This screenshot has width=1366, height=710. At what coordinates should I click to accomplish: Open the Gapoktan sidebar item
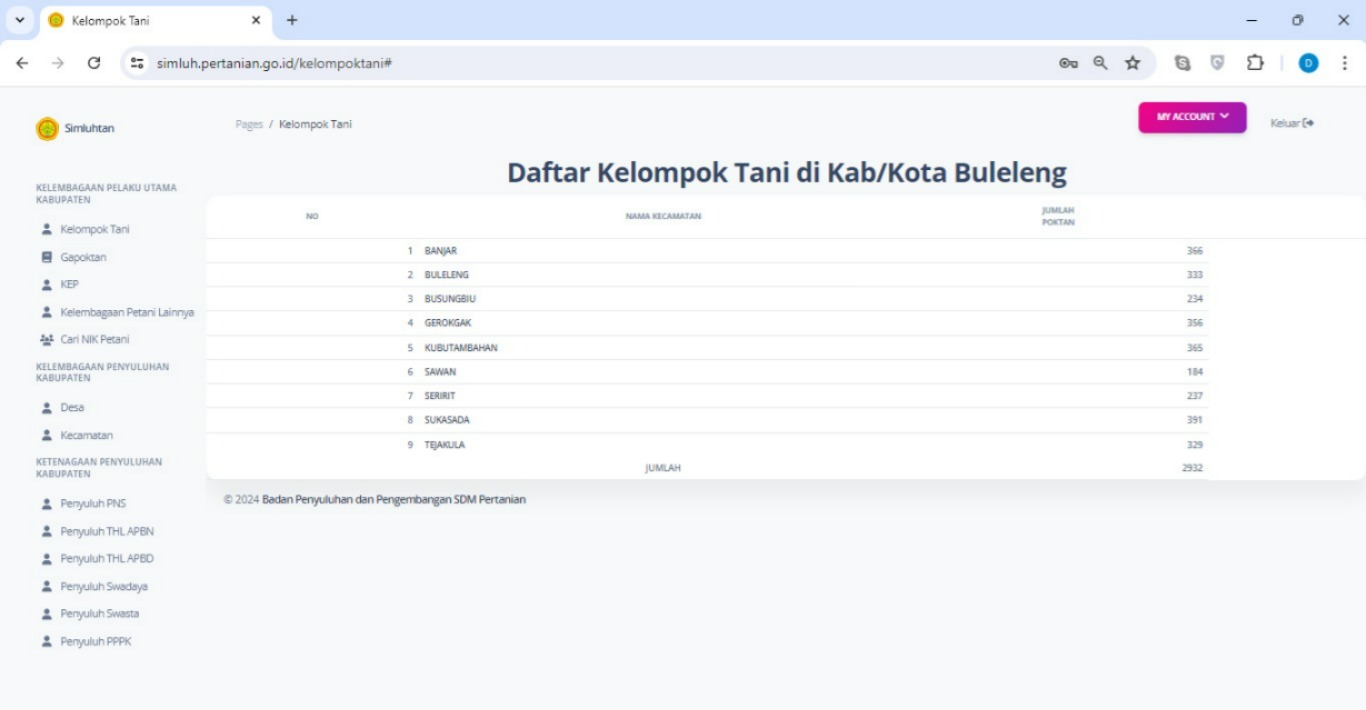[83, 257]
